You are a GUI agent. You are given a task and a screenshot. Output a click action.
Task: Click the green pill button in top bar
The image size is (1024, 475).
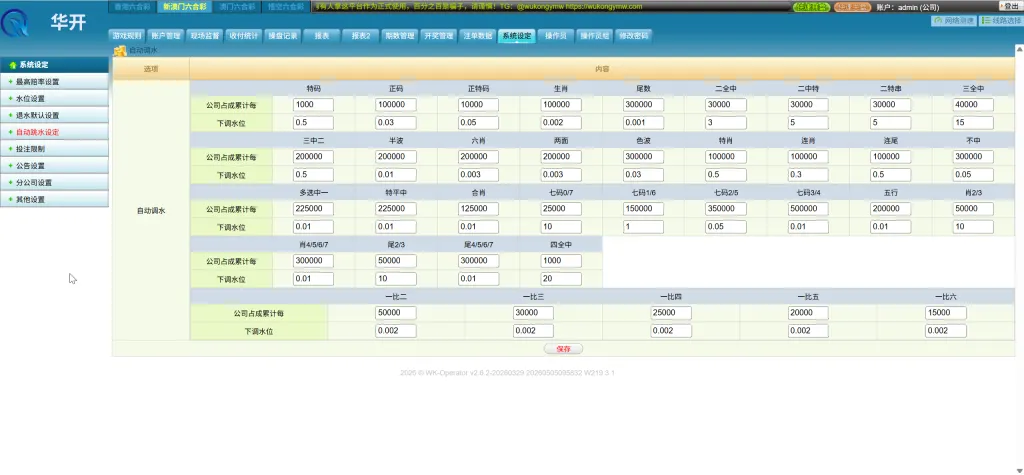(x=811, y=7)
